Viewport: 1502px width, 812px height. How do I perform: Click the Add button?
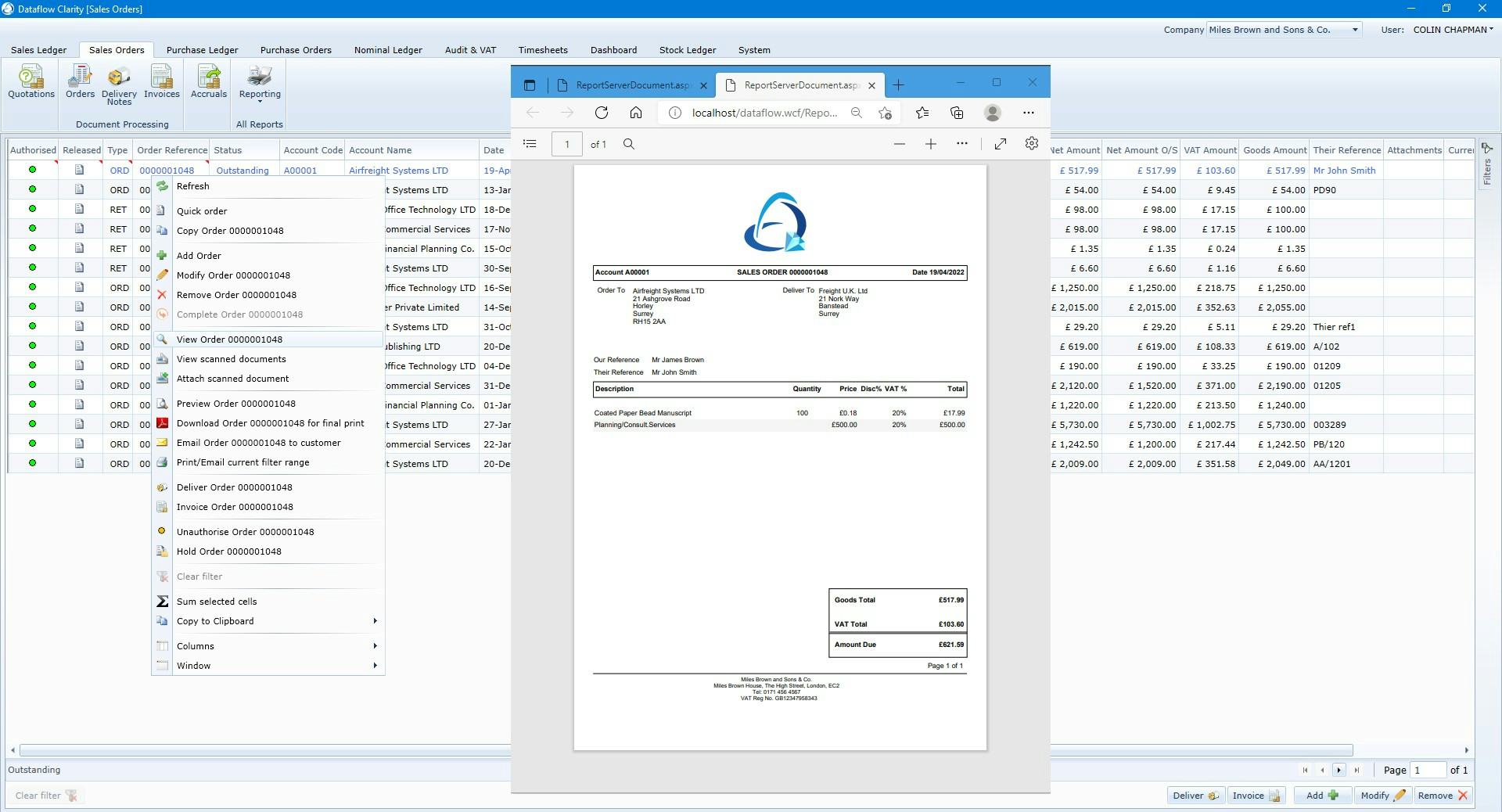point(1321,796)
